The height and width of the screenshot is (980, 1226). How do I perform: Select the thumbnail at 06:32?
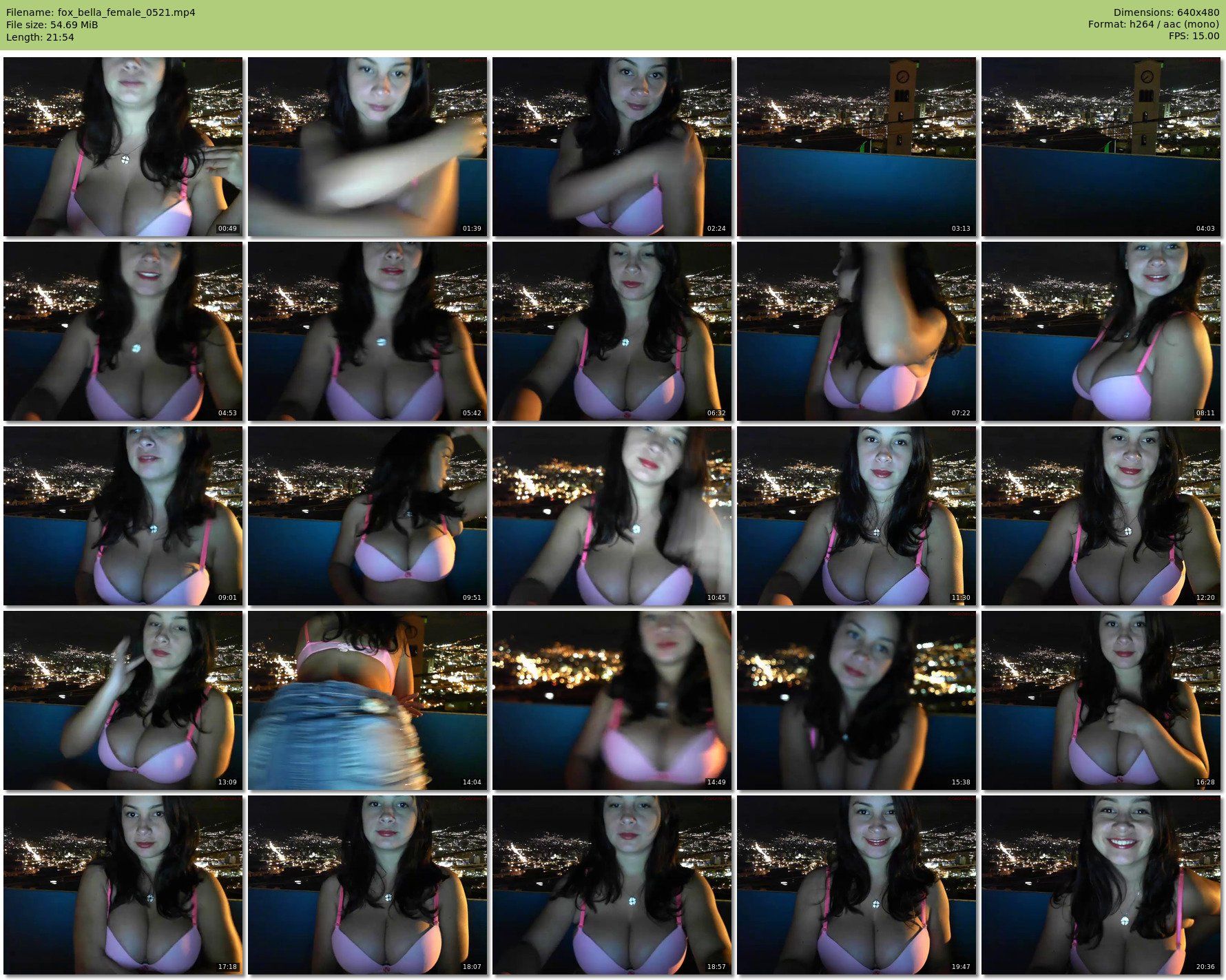pyautogui.click(x=612, y=331)
